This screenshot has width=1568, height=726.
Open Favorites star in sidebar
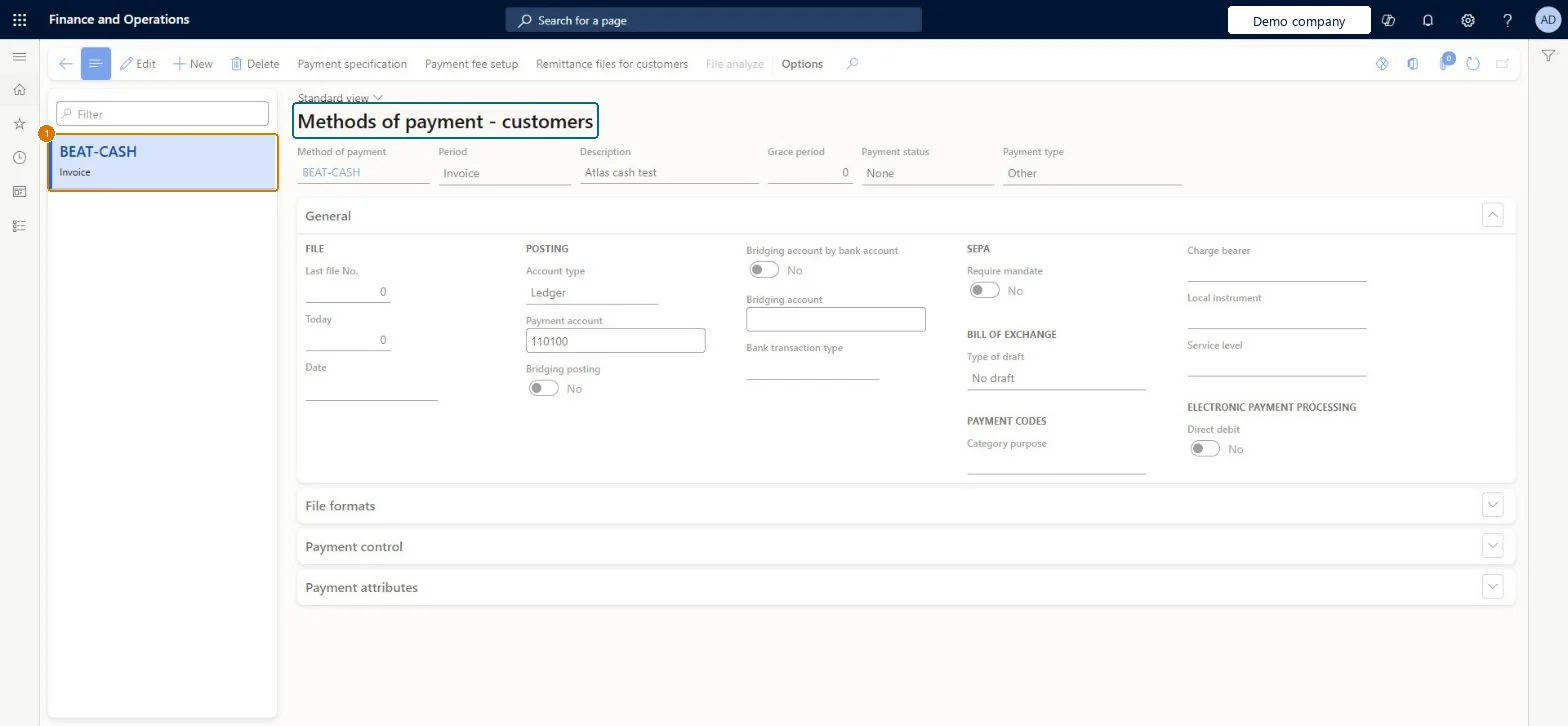point(19,124)
